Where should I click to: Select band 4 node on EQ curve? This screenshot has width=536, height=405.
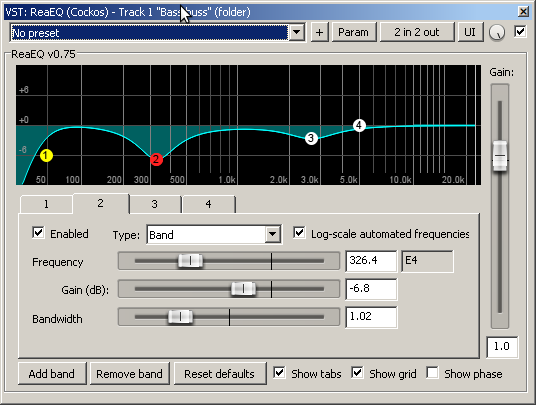(359, 125)
